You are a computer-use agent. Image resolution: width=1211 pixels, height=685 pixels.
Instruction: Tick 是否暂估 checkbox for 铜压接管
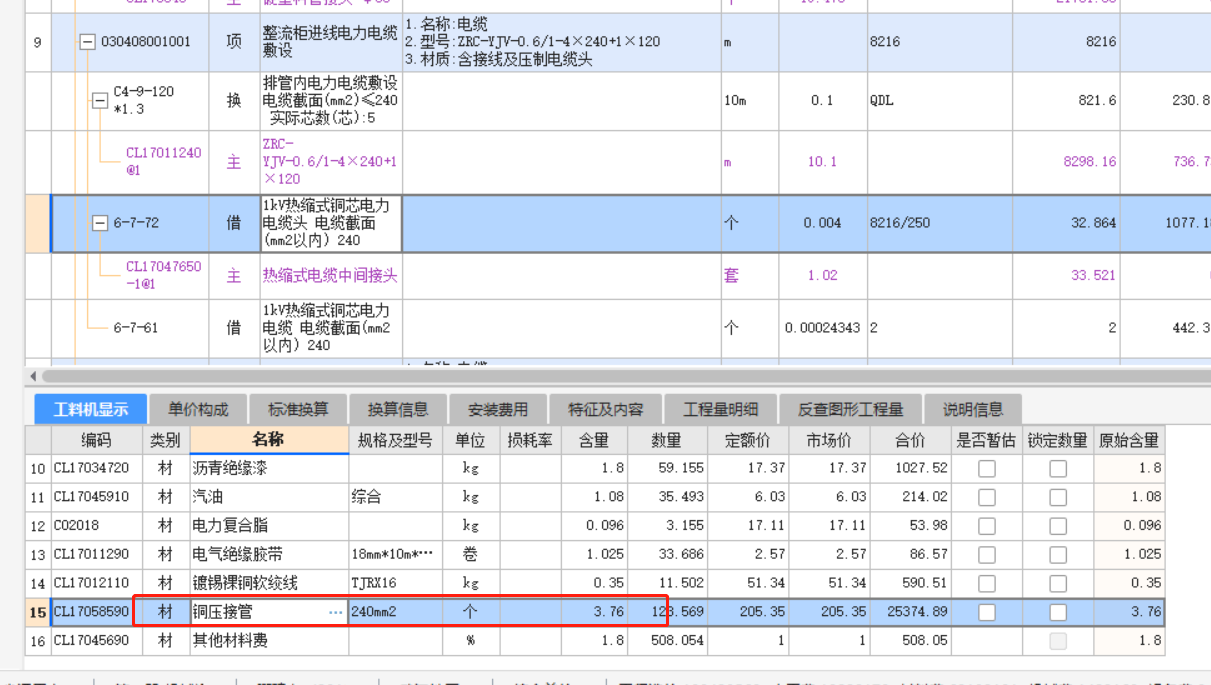pos(987,612)
